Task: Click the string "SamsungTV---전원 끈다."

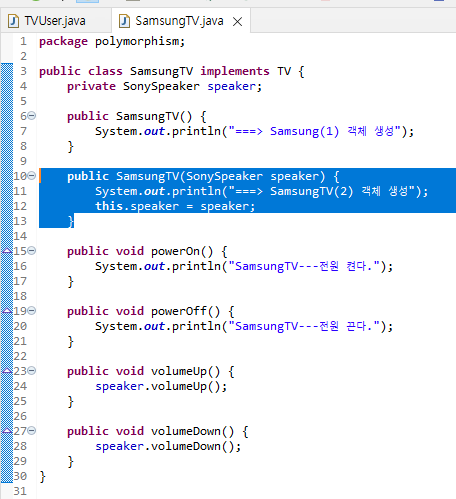Action: (x=304, y=326)
